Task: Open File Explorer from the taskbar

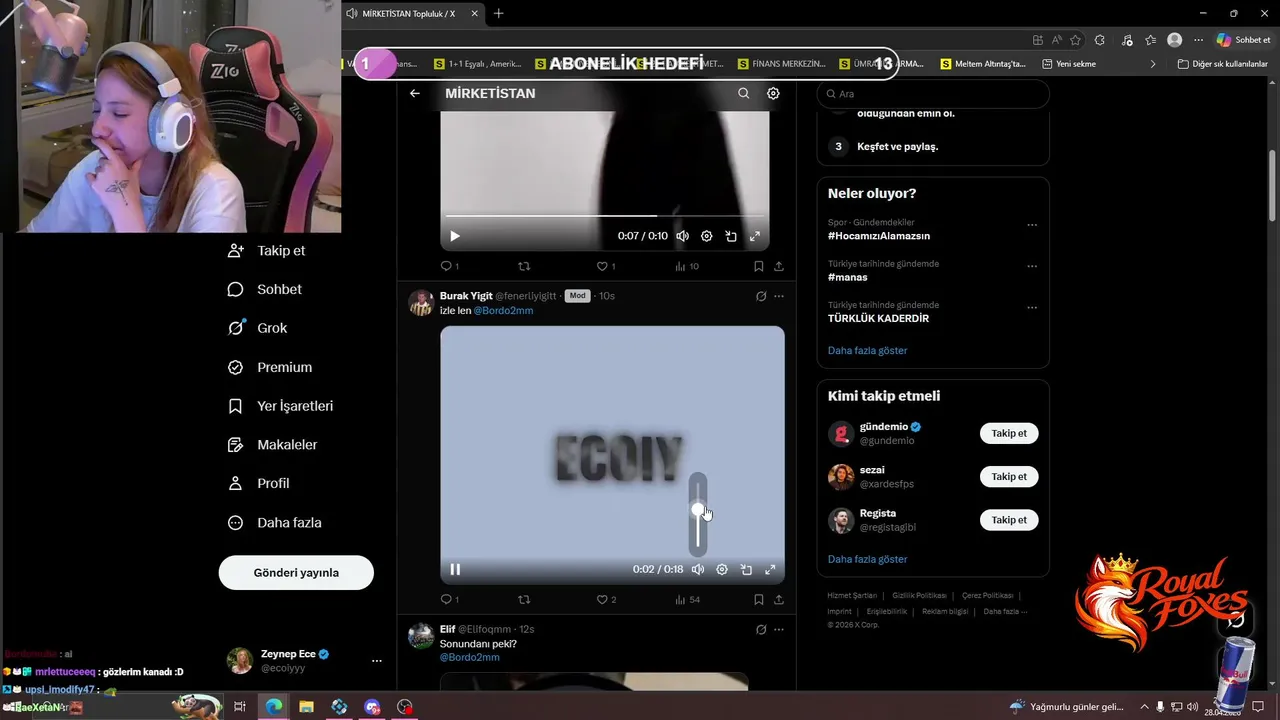Action: (x=306, y=706)
